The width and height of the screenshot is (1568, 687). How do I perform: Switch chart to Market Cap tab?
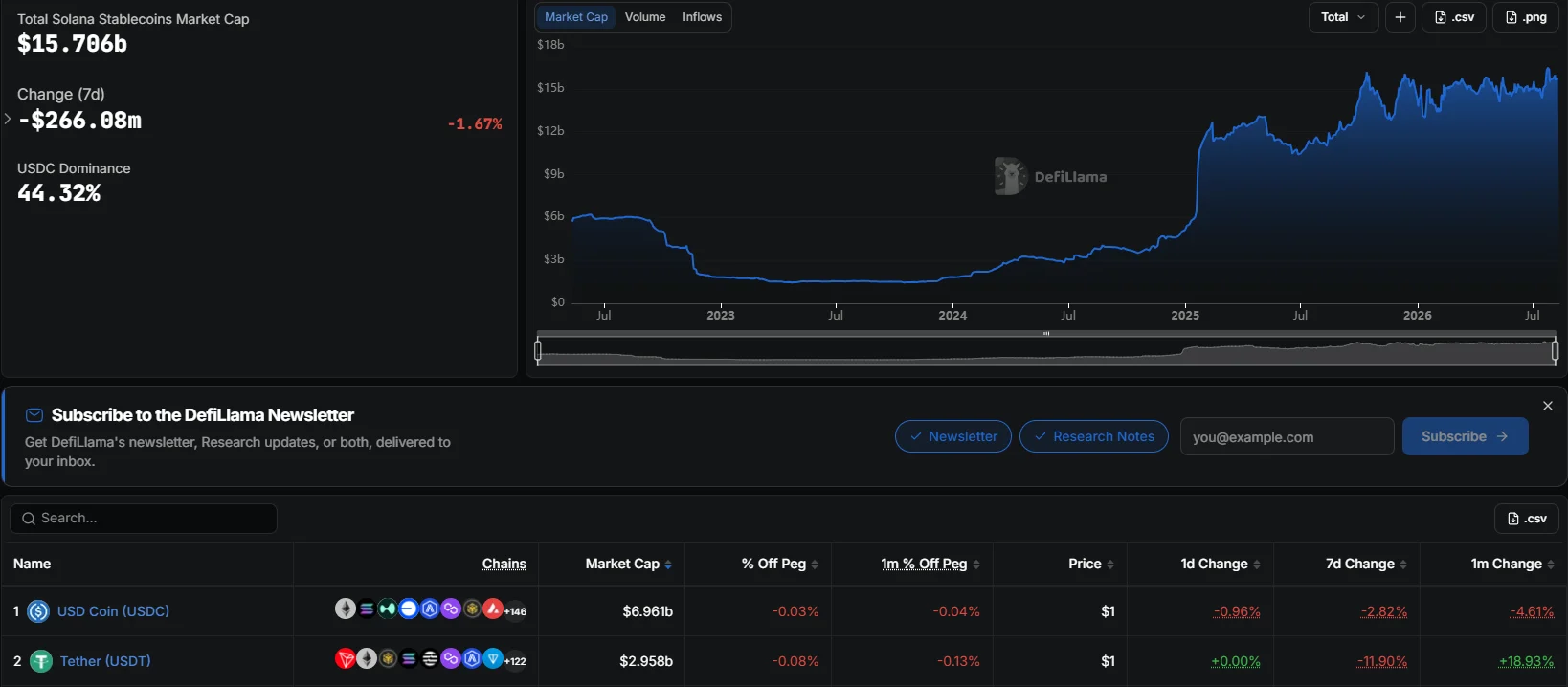(576, 17)
